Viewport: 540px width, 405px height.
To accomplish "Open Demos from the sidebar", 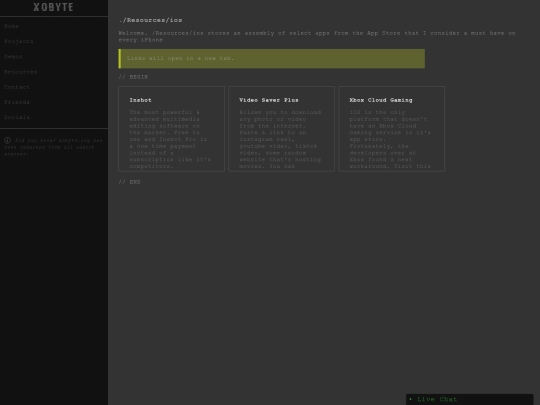I will point(13,56).
